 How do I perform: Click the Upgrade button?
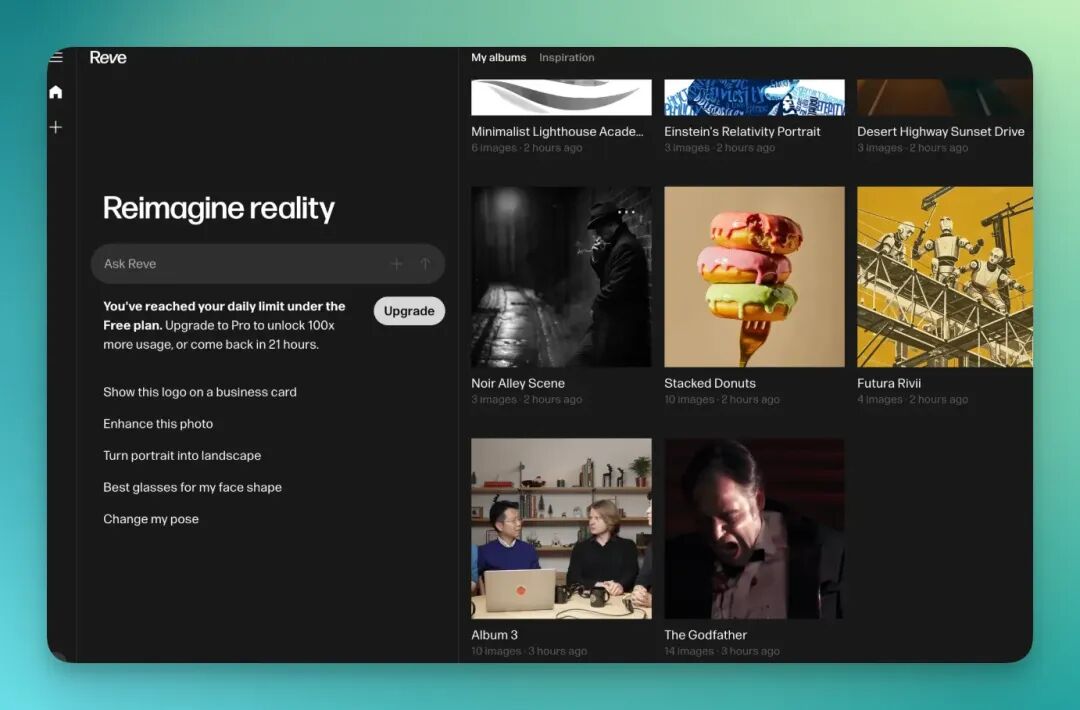tap(409, 311)
